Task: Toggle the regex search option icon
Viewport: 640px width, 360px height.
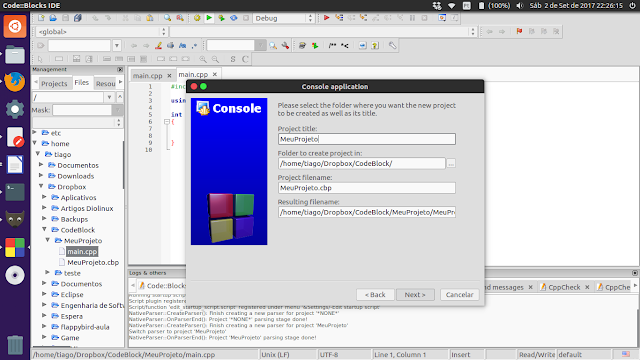Action: (194, 46)
